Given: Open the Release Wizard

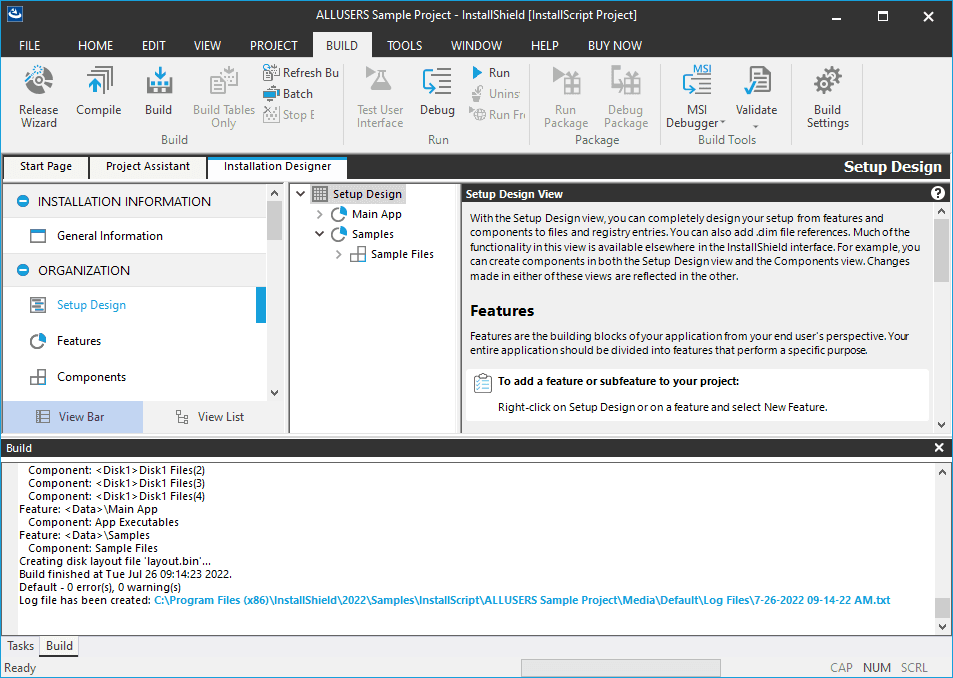Looking at the screenshot, I should point(38,81).
